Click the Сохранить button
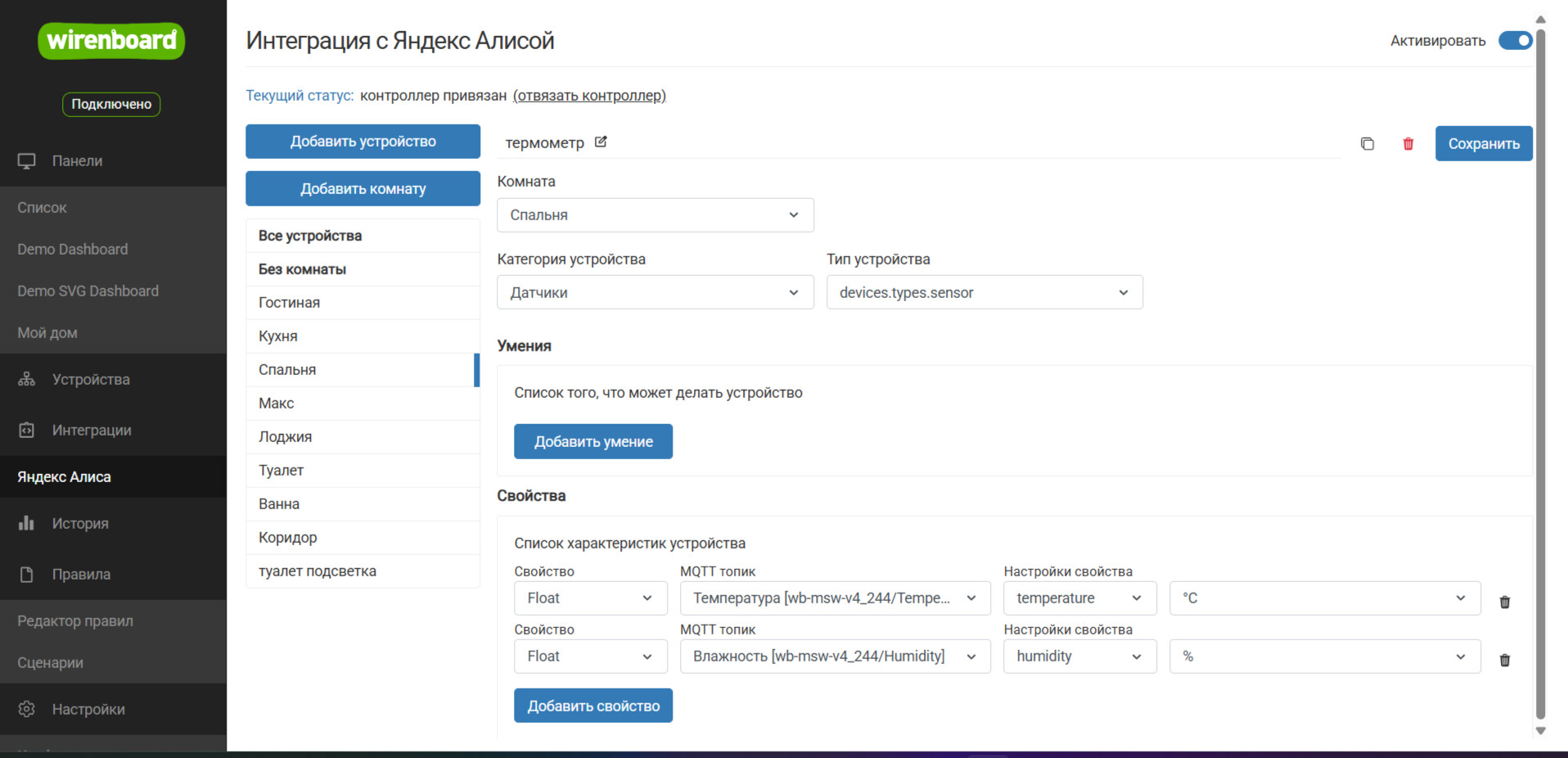This screenshot has width=1568, height=758. click(1484, 143)
